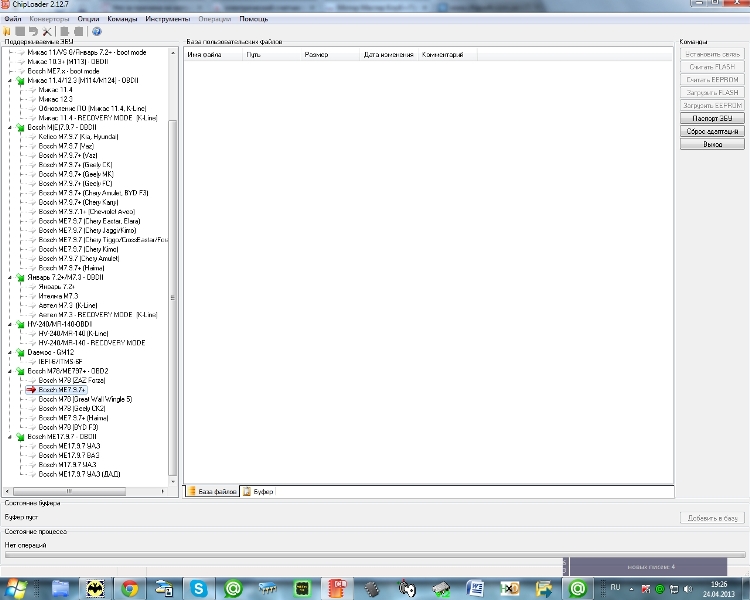The width and height of the screenshot is (750, 600).
Task: Collapse the Микас 11.4/12.3 OBDII tree group
Action: [9, 80]
